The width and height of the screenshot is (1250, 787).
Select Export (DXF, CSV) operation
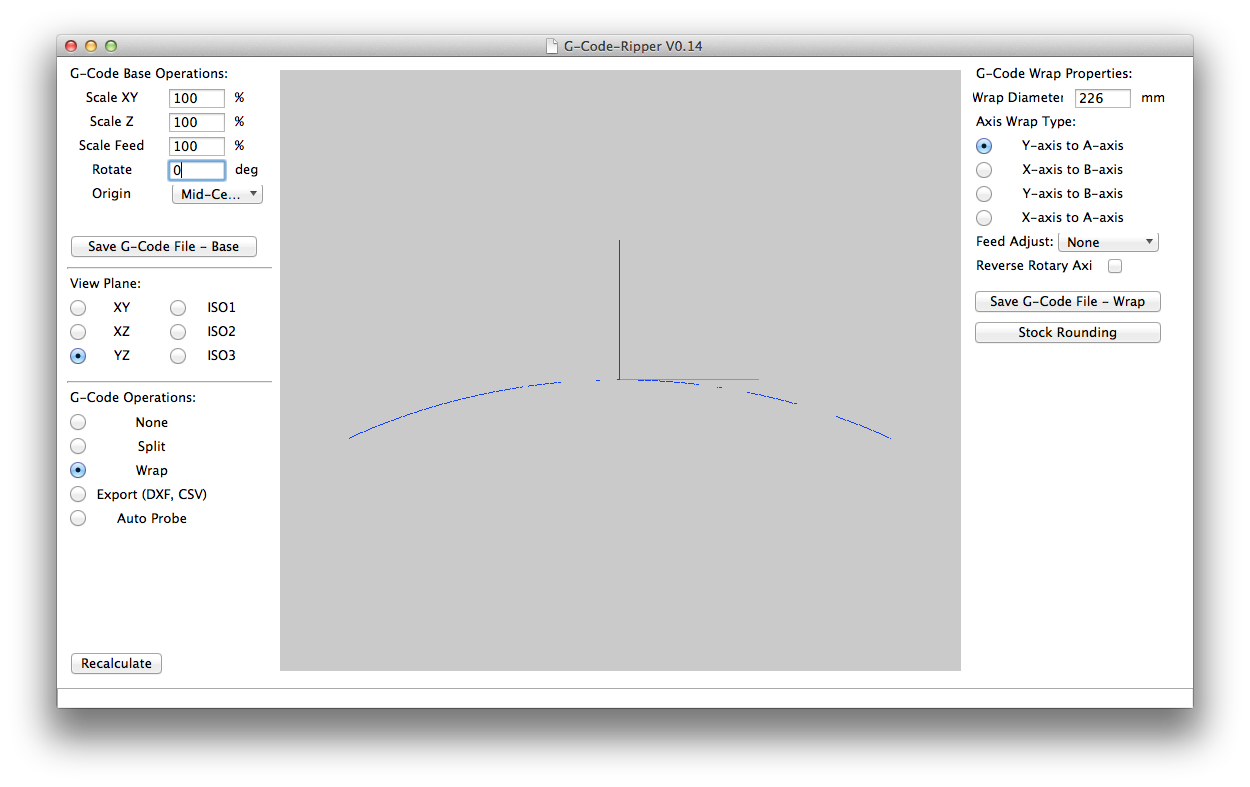[x=78, y=495]
